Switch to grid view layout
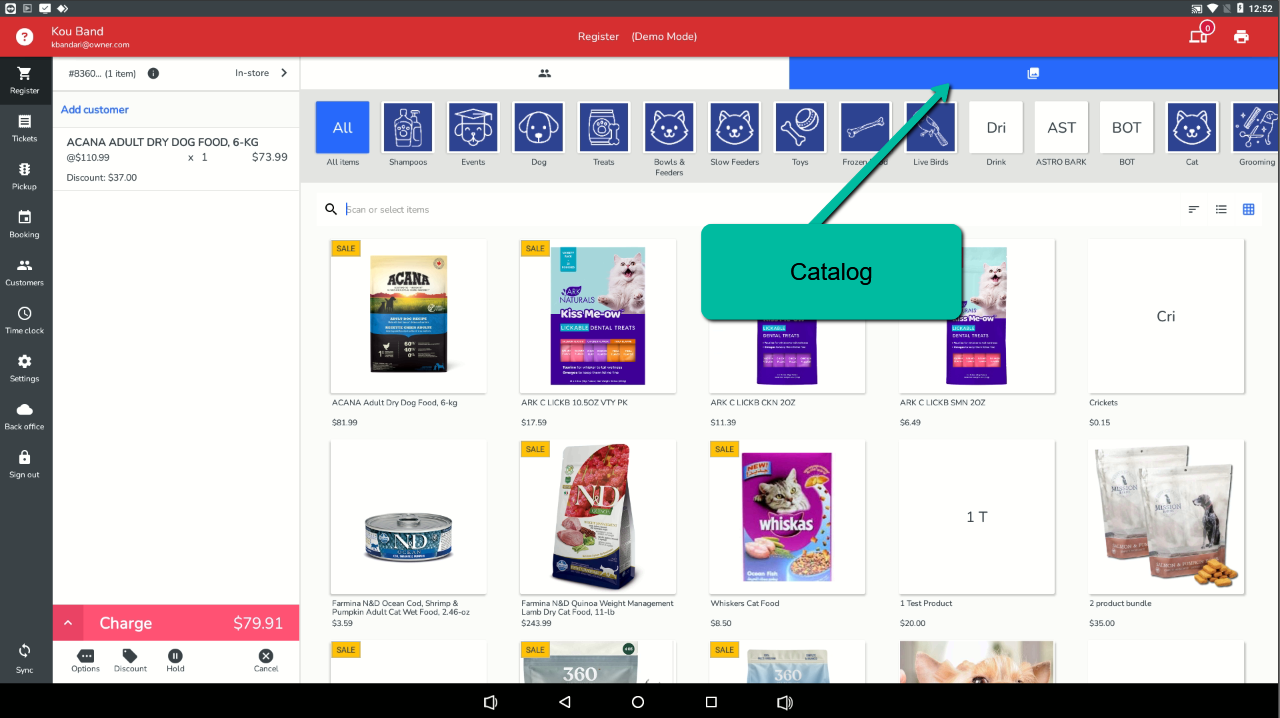This screenshot has height=718, width=1280. pos(1248,209)
